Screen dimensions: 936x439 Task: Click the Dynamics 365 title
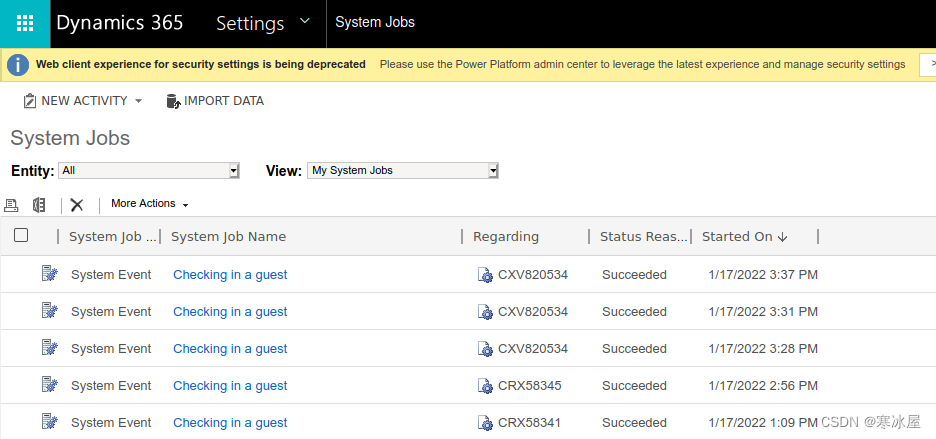tap(119, 23)
